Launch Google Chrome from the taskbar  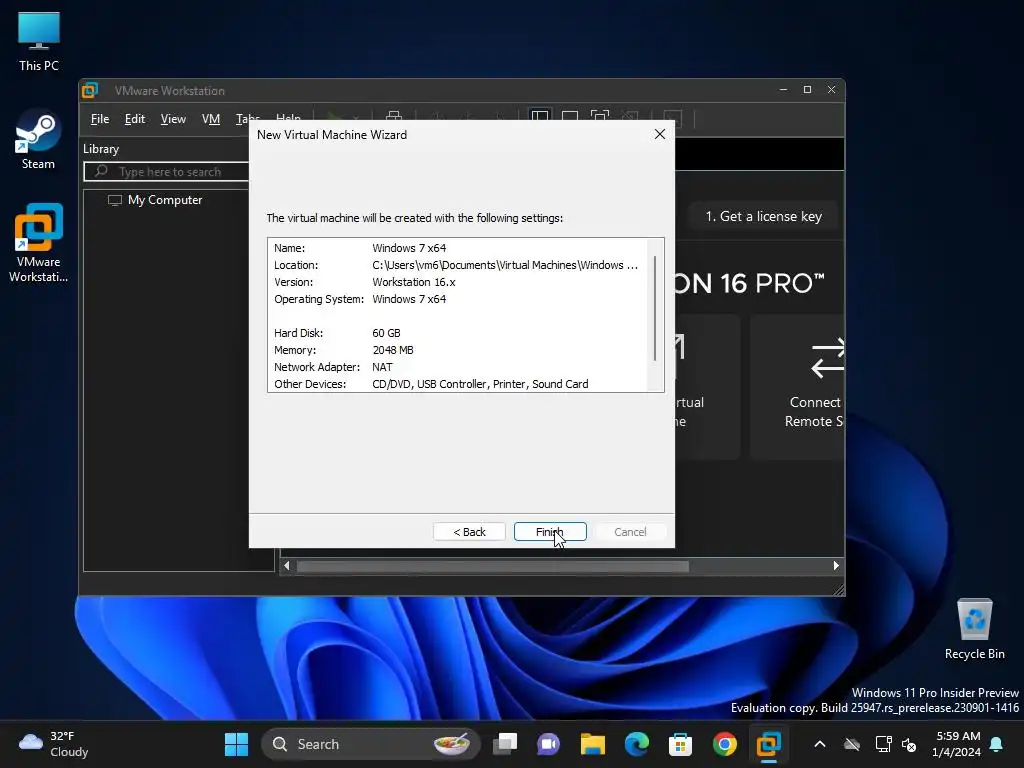(724, 744)
